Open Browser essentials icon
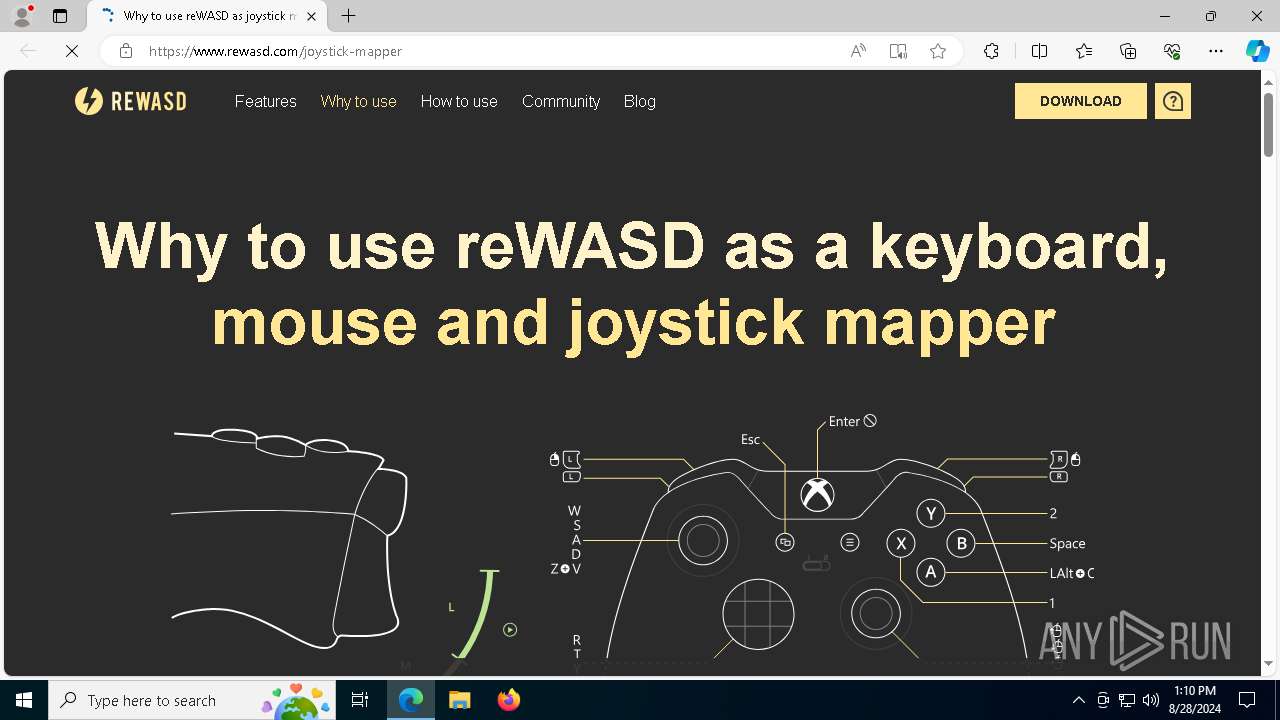Screen dimensions: 1280x720 pos(1172,51)
